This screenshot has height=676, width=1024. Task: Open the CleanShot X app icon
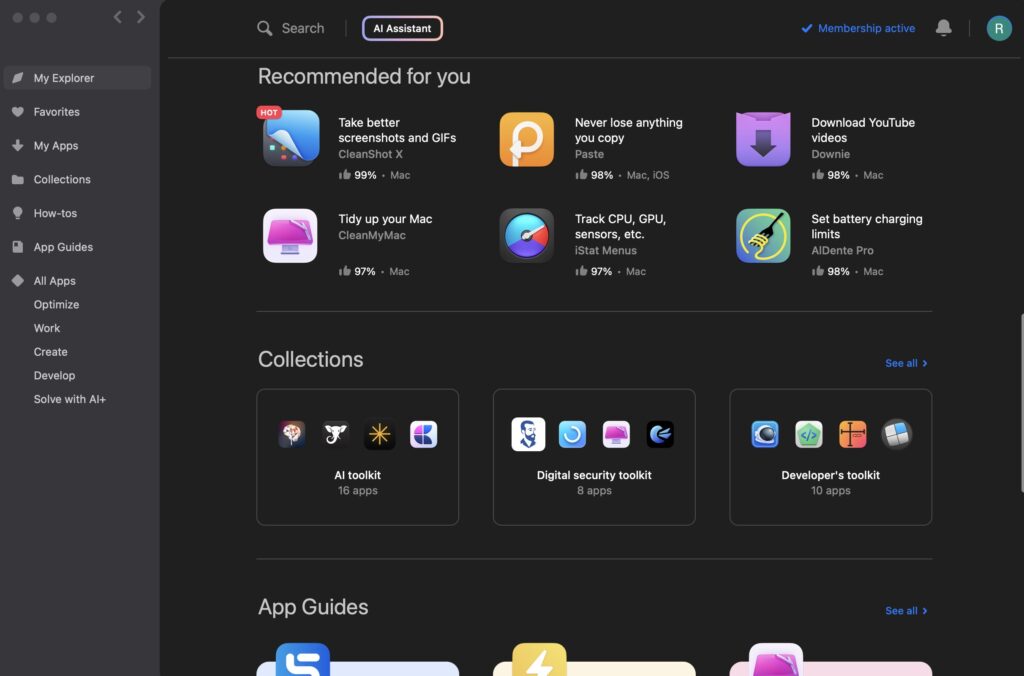point(291,138)
